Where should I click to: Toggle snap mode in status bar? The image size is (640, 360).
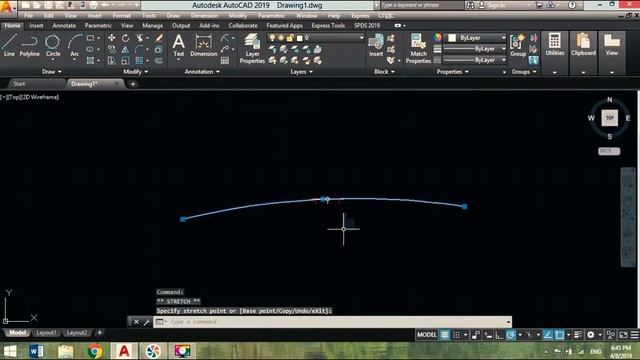pos(456,335)
